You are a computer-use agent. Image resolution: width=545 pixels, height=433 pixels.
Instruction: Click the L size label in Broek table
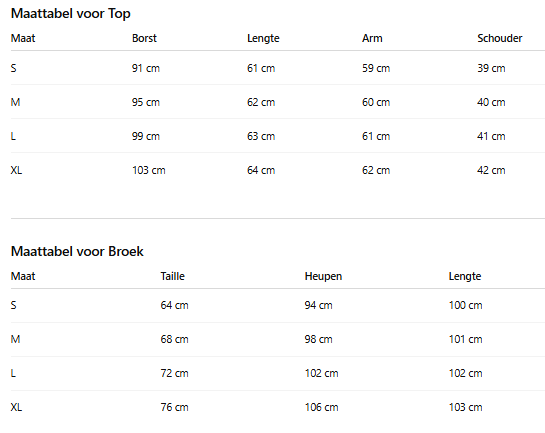click(x=13, y=373)
